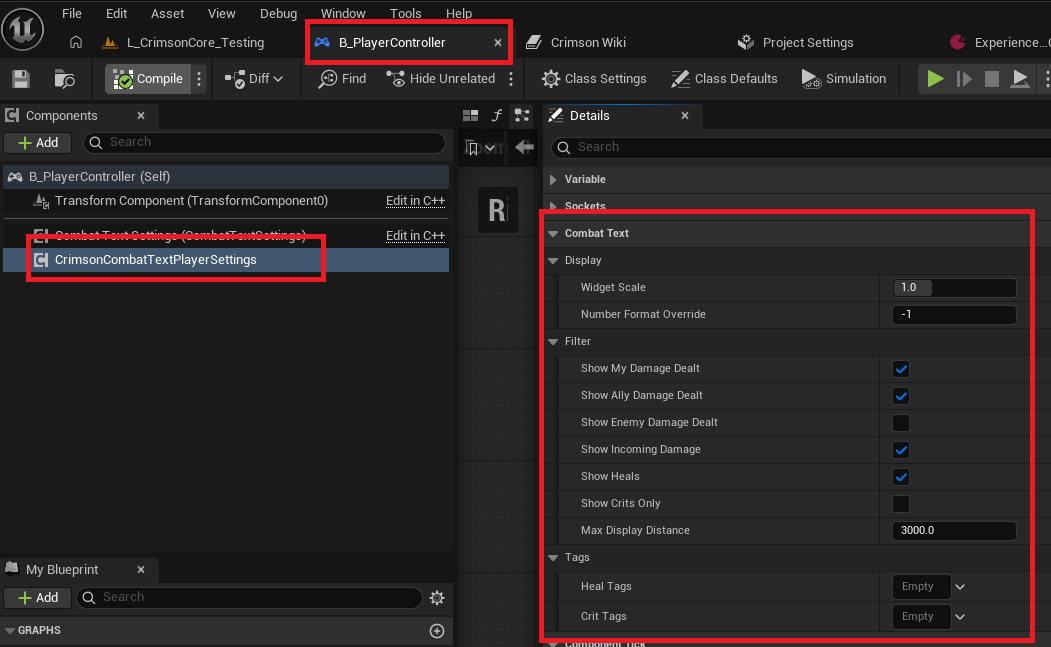The image size is (1051, 647).
Task: Close the Components panel
Action: pos(141,115)
